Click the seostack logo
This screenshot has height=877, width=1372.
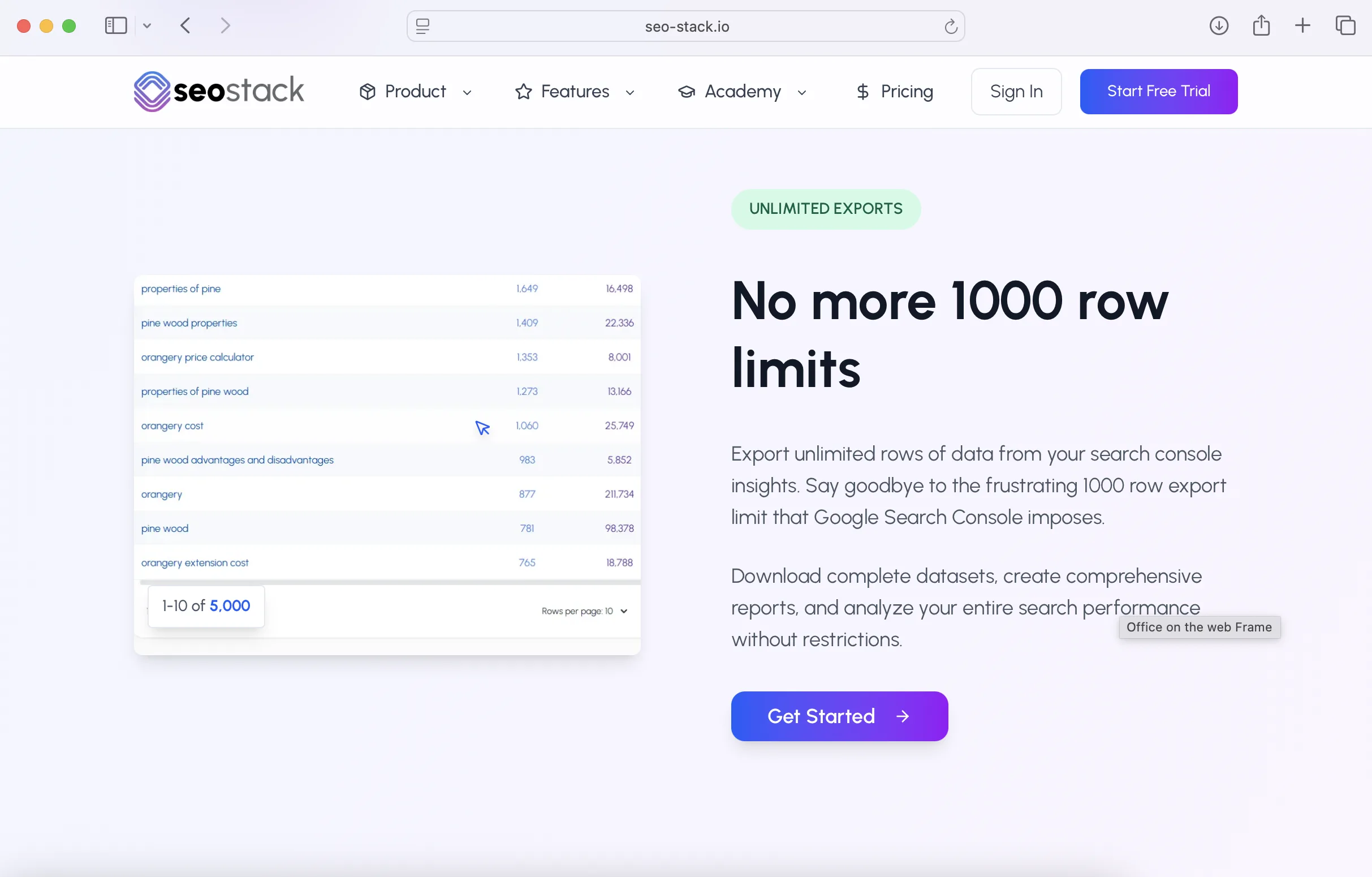219,91
